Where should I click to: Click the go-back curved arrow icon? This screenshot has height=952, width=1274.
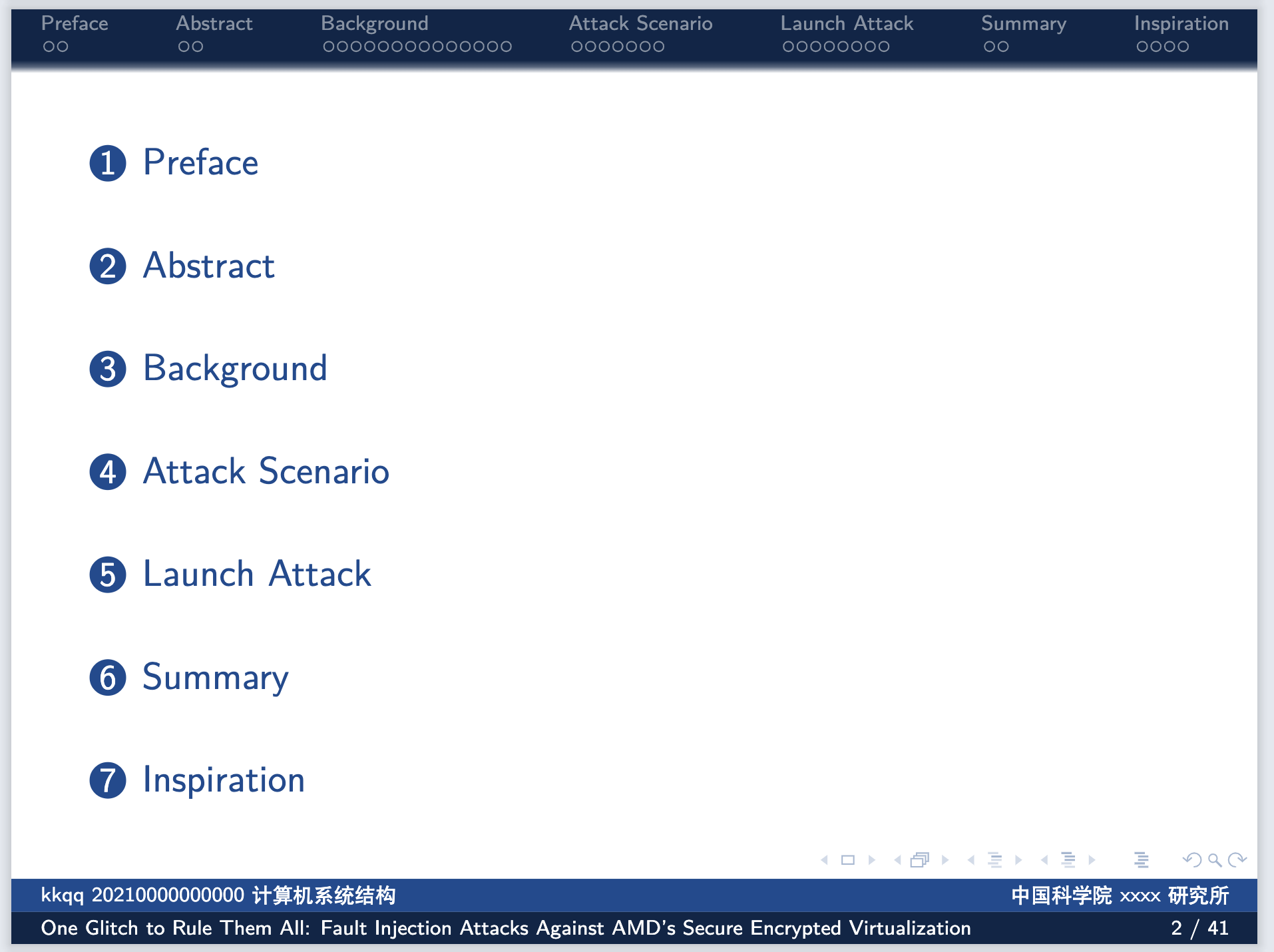point(1191,859)
